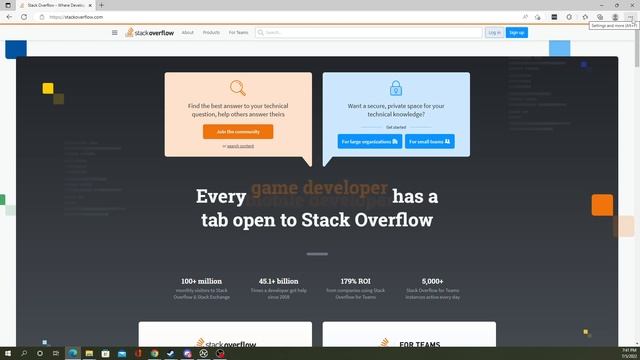The image size is (640, 360).
Task: Click the lock icon in blue card
Action: coord(396,88)
